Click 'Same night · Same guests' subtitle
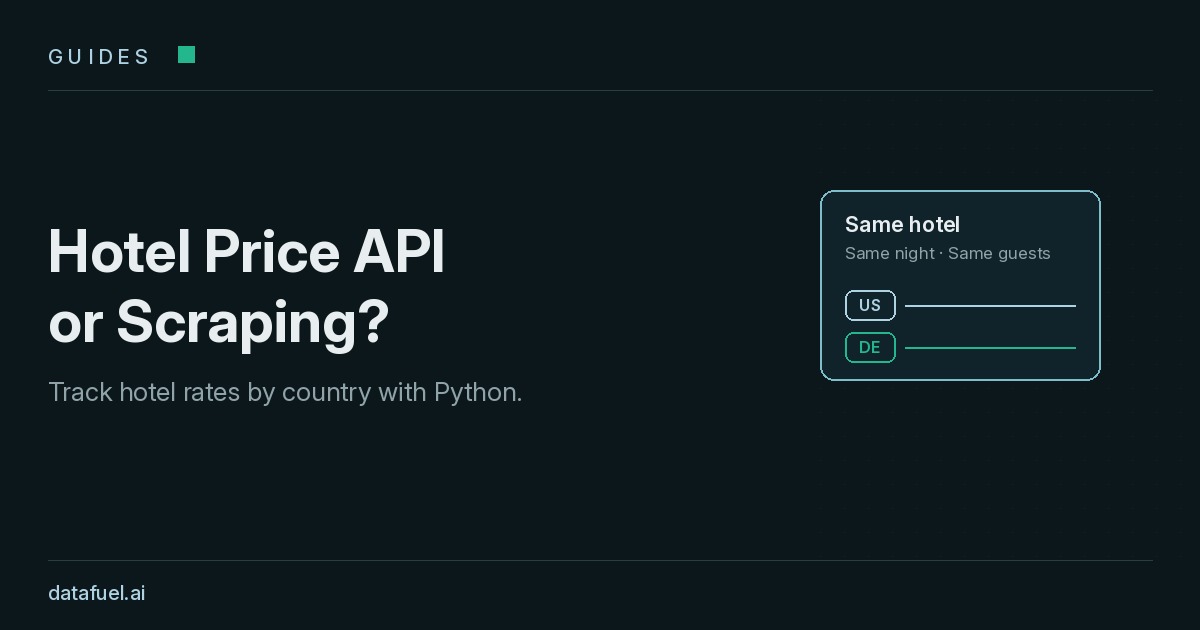Image resolution: width=1200 pixels, height=630 pixels. pyautogui.click(x=948, y=253)
